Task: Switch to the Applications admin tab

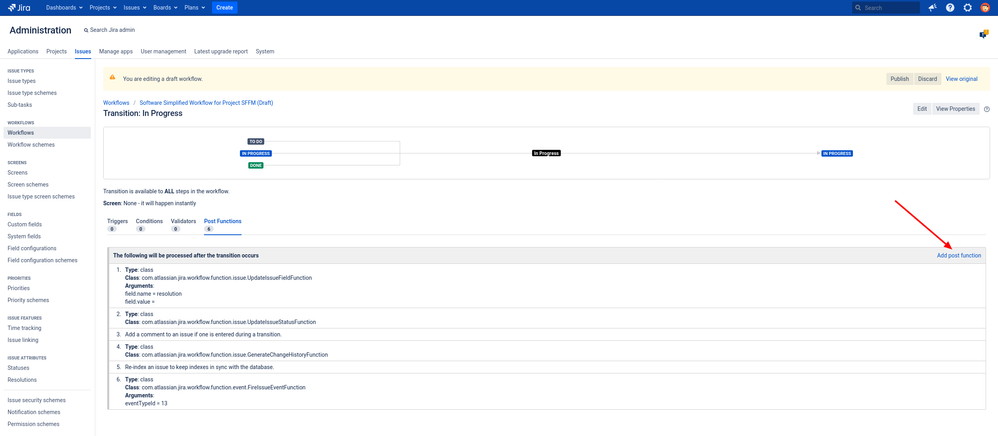Action: 23,52
